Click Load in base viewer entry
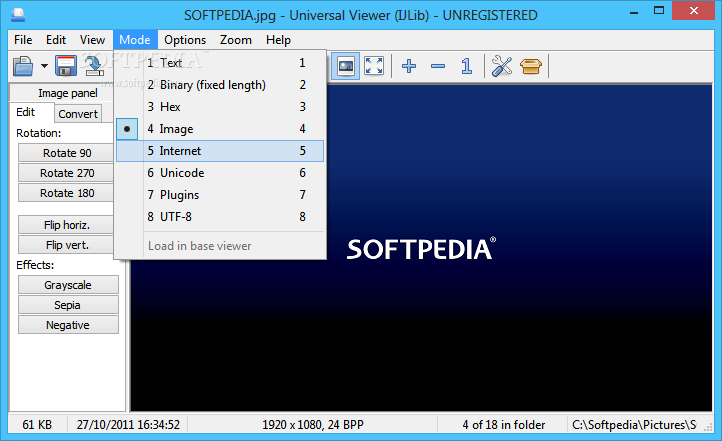The height and width of the screenshot is (441, 722). (220, 246)
